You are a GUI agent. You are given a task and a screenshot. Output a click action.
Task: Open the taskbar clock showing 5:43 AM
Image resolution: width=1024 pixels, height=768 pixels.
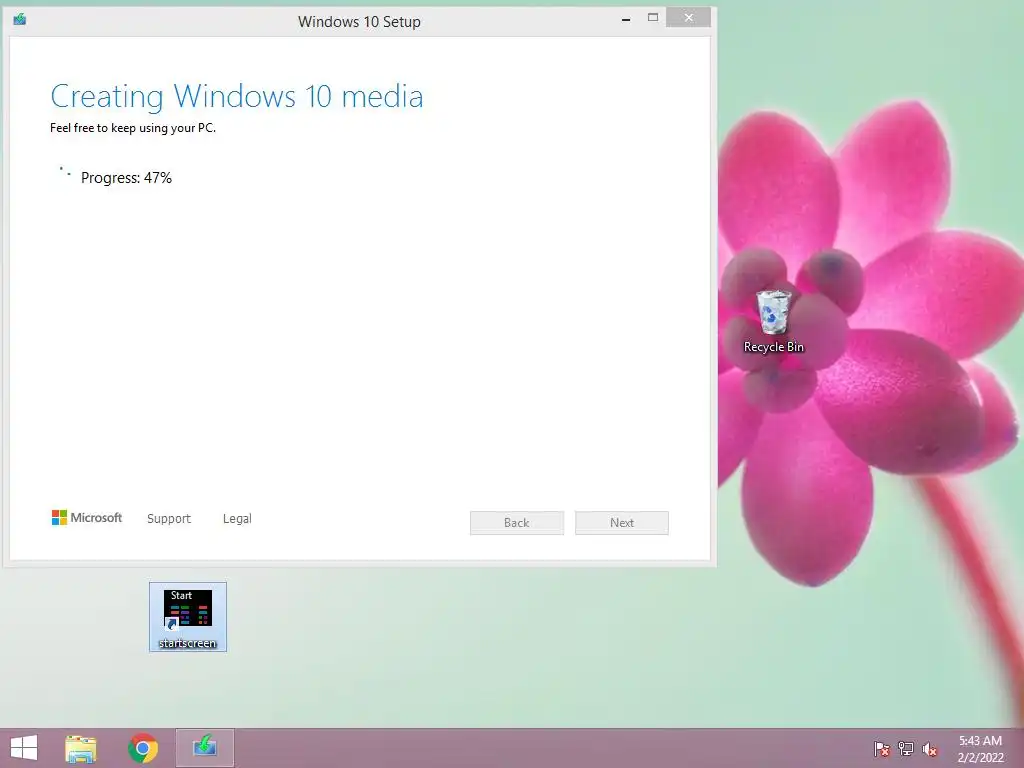980,741
